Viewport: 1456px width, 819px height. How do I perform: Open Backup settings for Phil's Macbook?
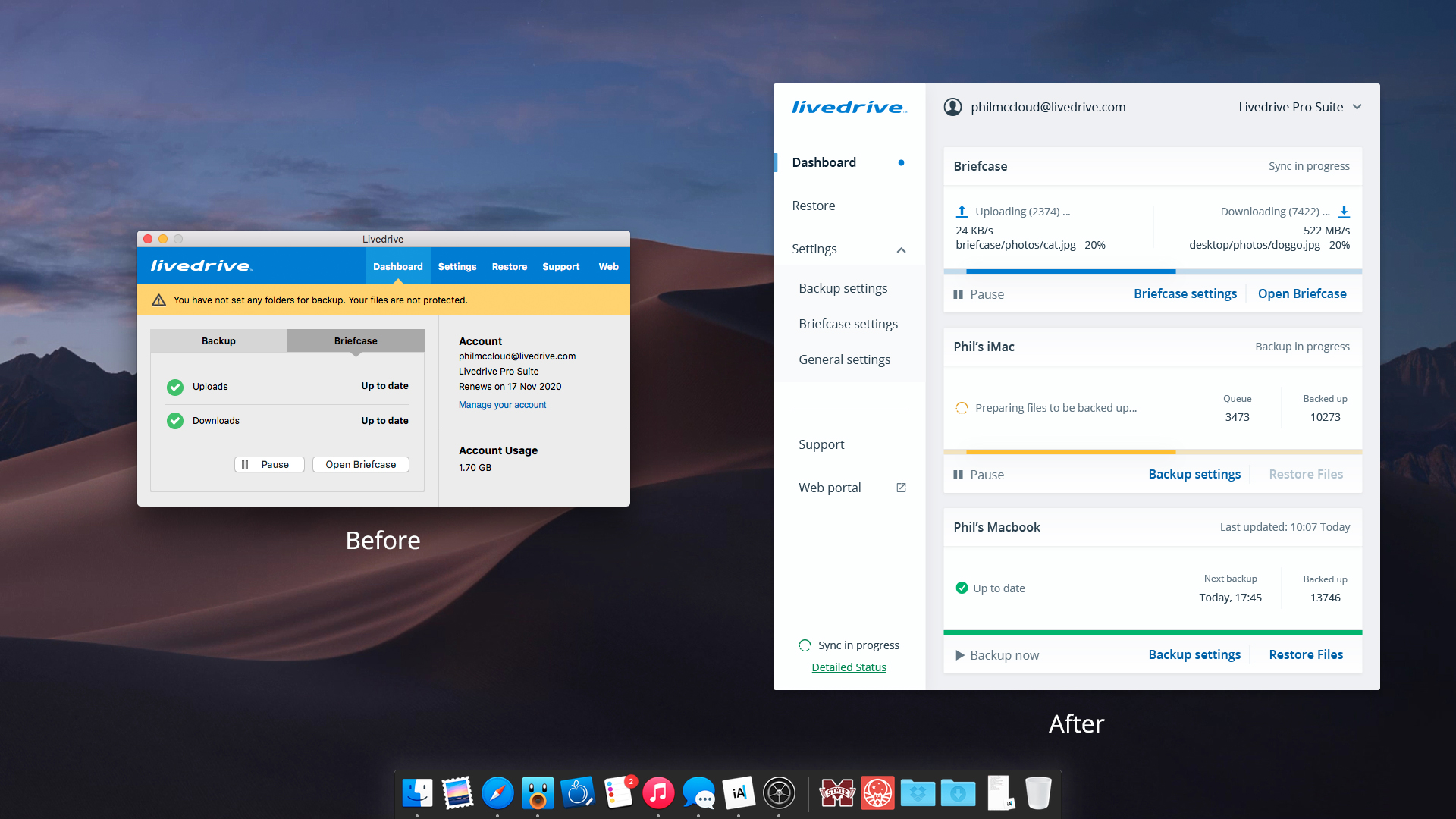1194,654
